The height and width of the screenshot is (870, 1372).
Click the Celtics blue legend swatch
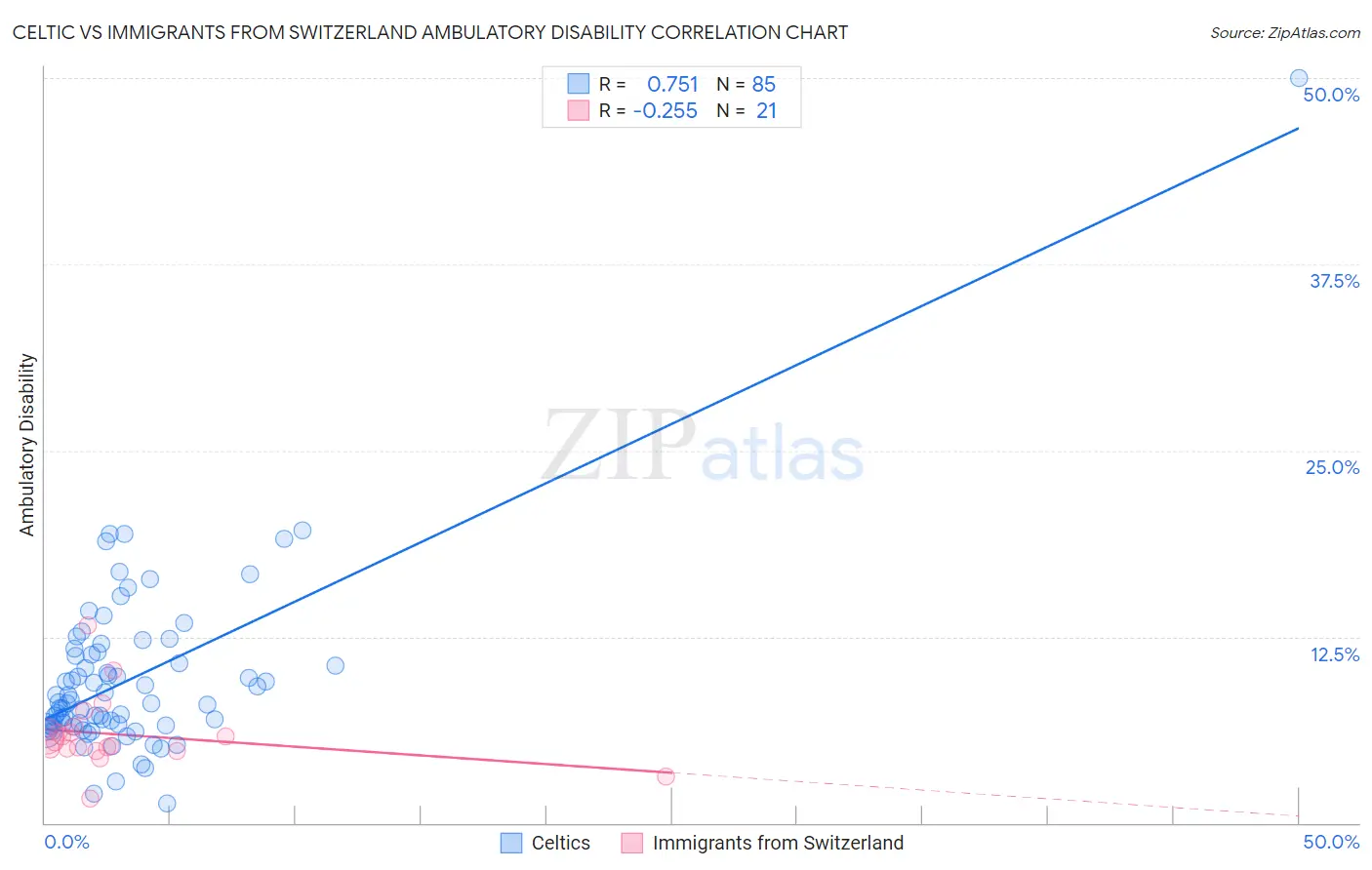click(x=511, y=843)
